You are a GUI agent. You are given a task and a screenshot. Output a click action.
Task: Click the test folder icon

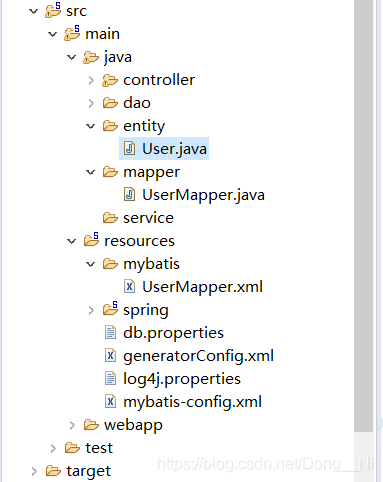[x=72, y=448]
